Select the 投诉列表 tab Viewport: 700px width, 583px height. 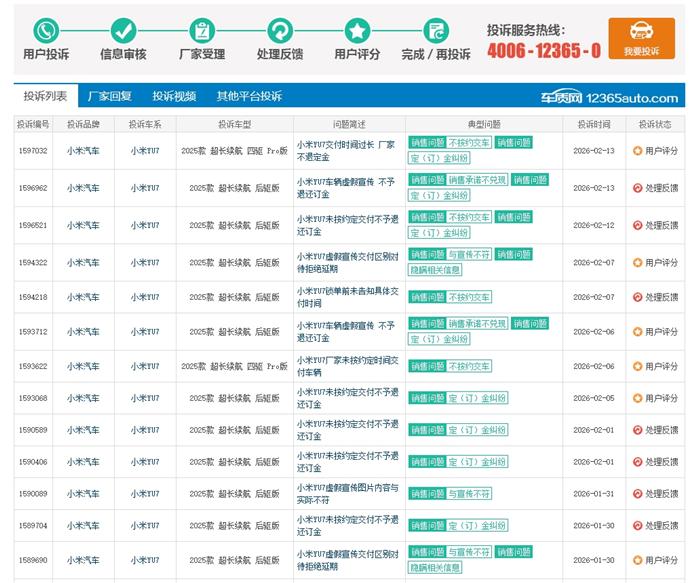coord(45,96)
